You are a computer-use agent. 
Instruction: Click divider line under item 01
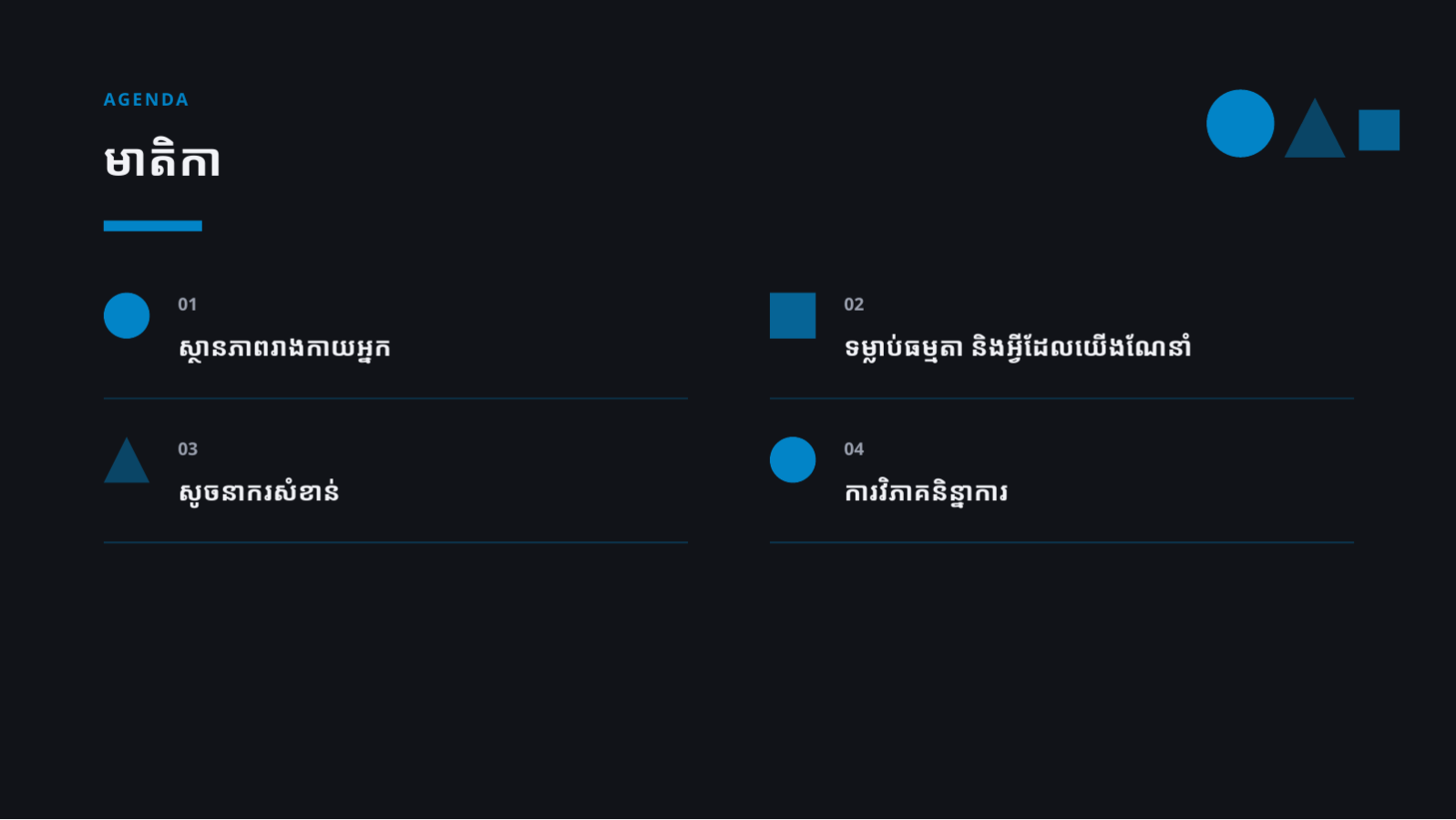coord(395,398)
